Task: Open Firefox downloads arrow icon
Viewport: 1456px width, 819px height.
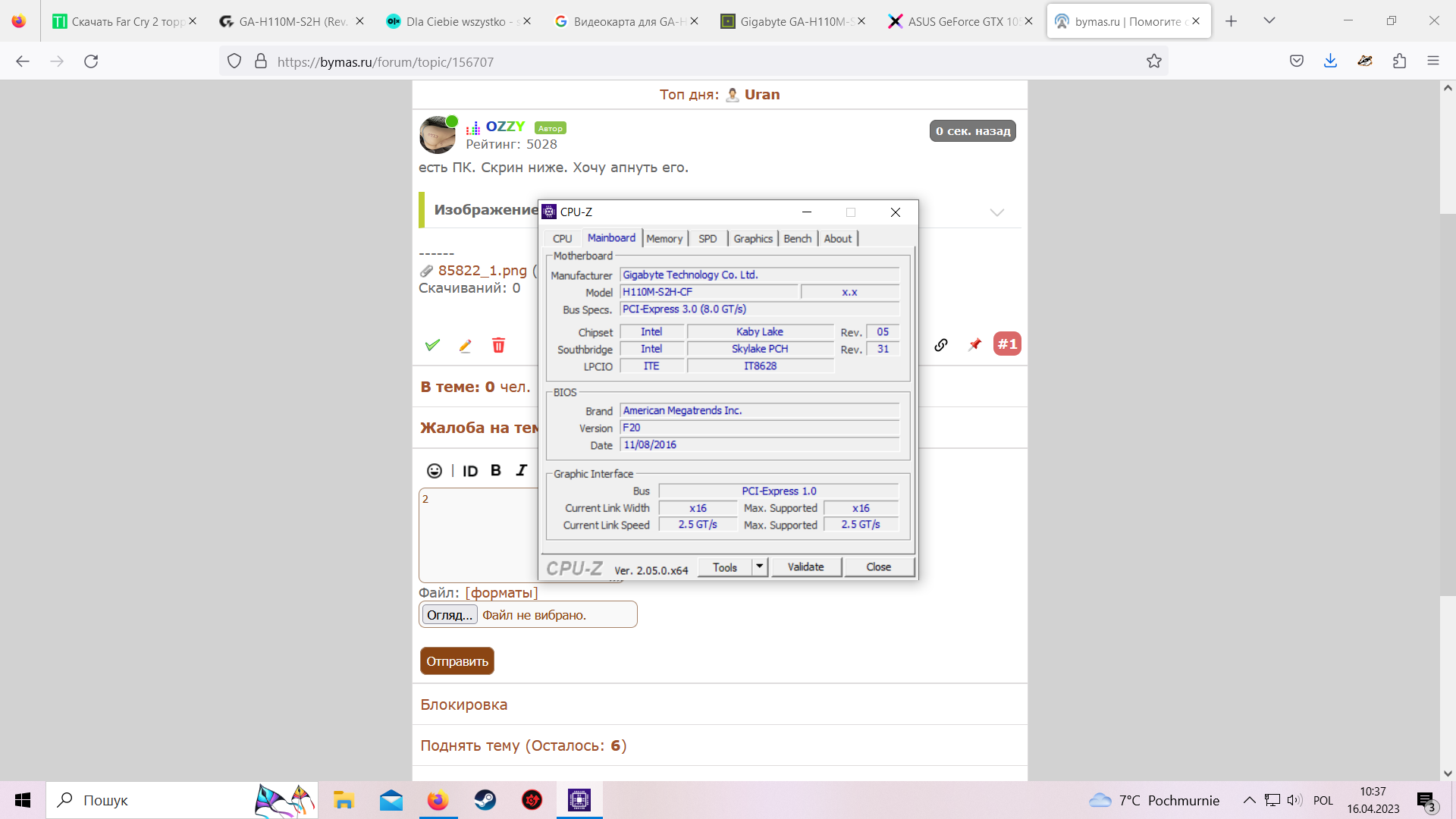Action: click(x=1330, y=61)
